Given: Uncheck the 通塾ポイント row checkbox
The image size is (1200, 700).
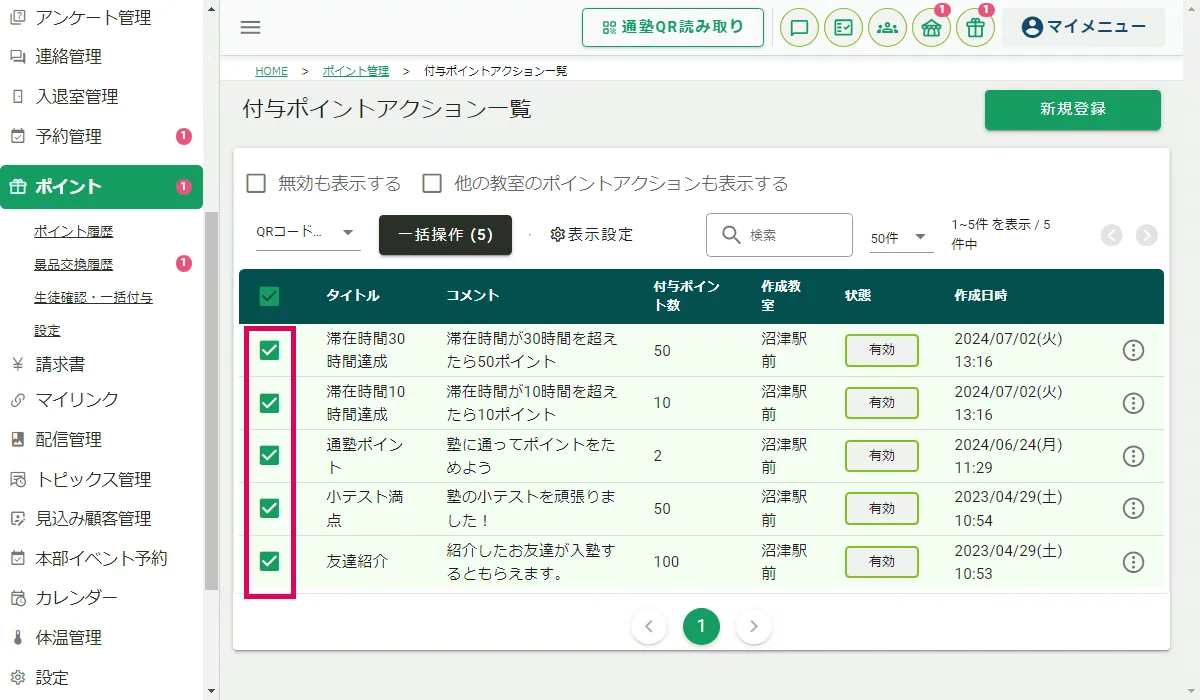Looking at the screenshot, I should pyautogui.click(x=269, y=456).
